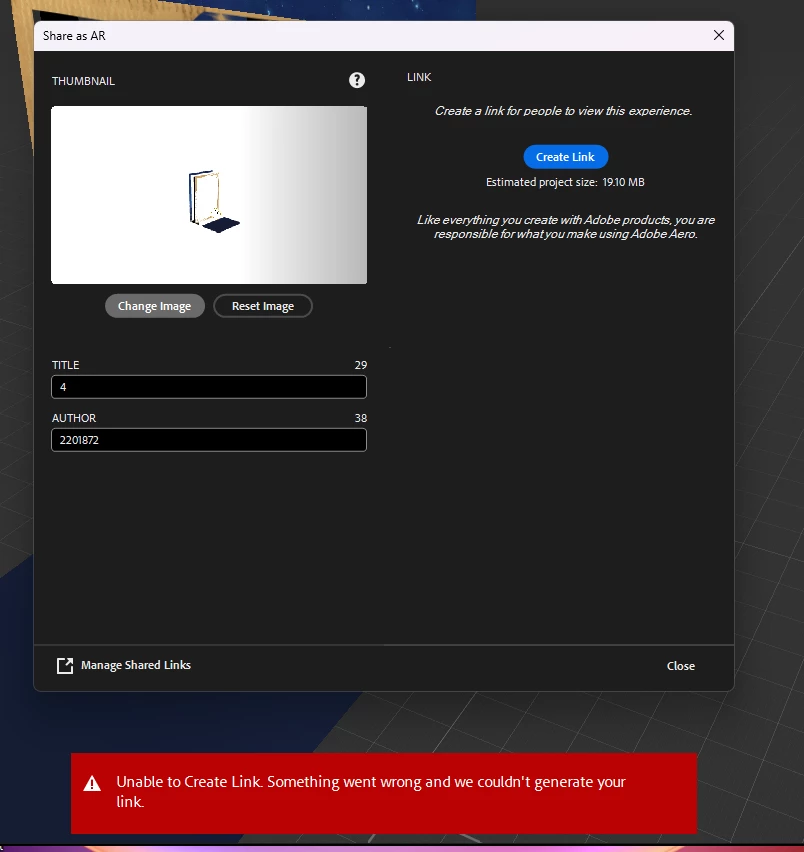Screen dimensions: 804x852
Task: Click the 'Estimated project size: 19.10 MB' text
Action: coord(566,183)
